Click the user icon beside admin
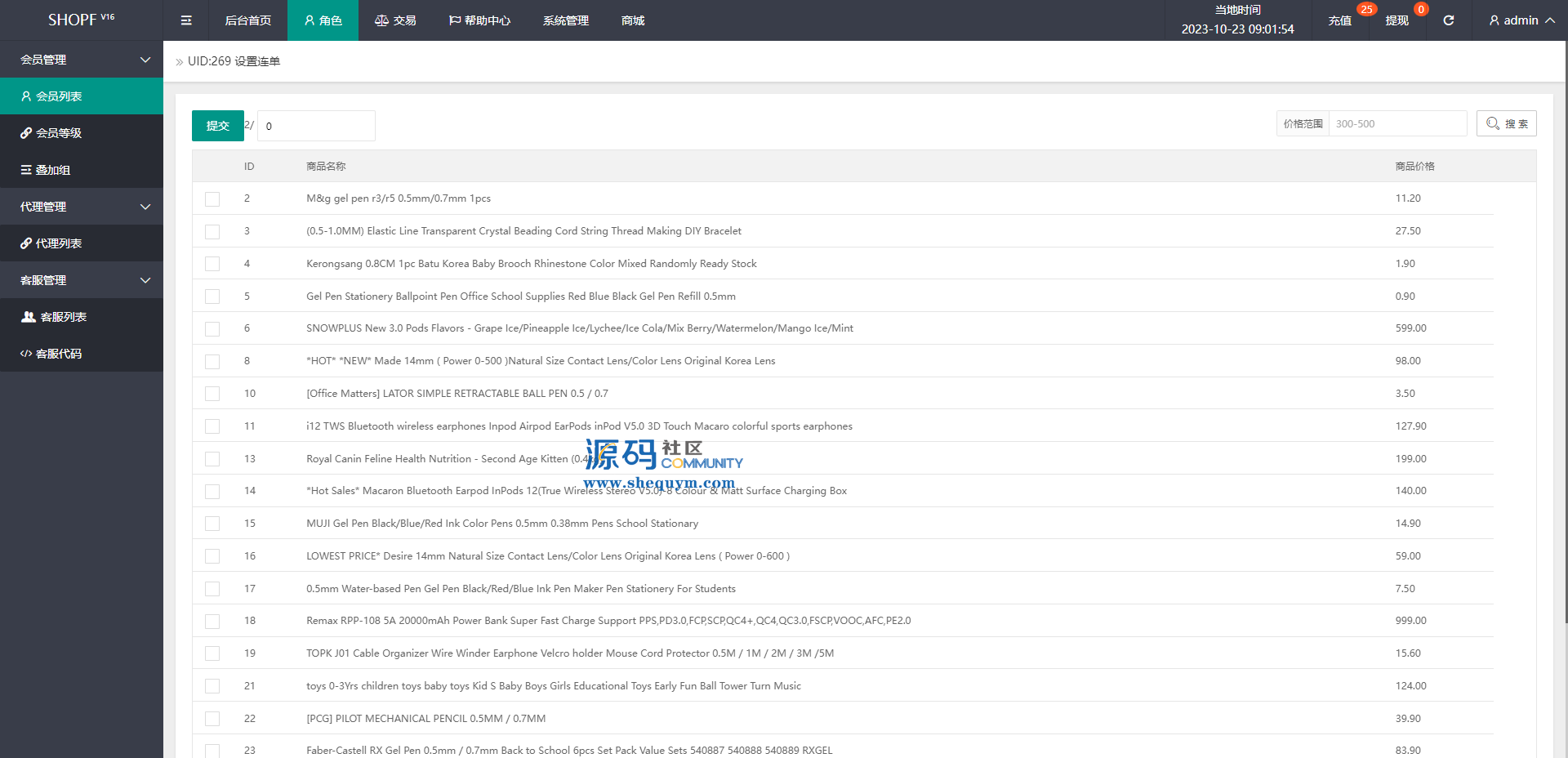 click(x=1494, y=20)
